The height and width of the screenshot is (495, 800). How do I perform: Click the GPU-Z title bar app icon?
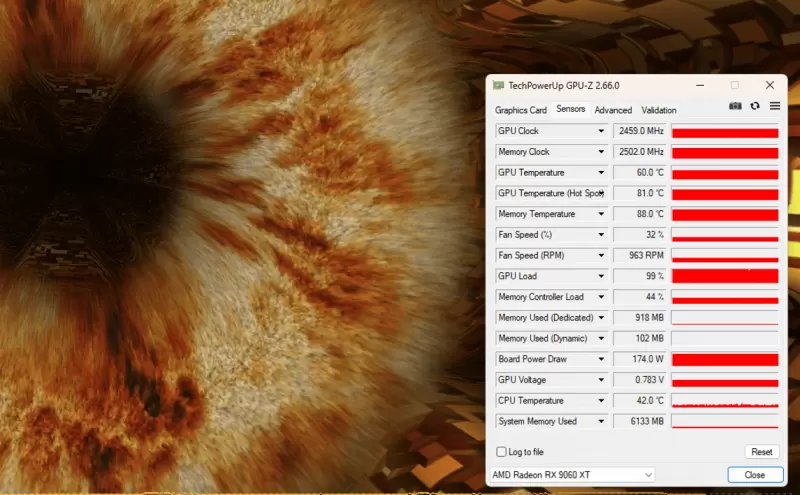tap(499, 86)
